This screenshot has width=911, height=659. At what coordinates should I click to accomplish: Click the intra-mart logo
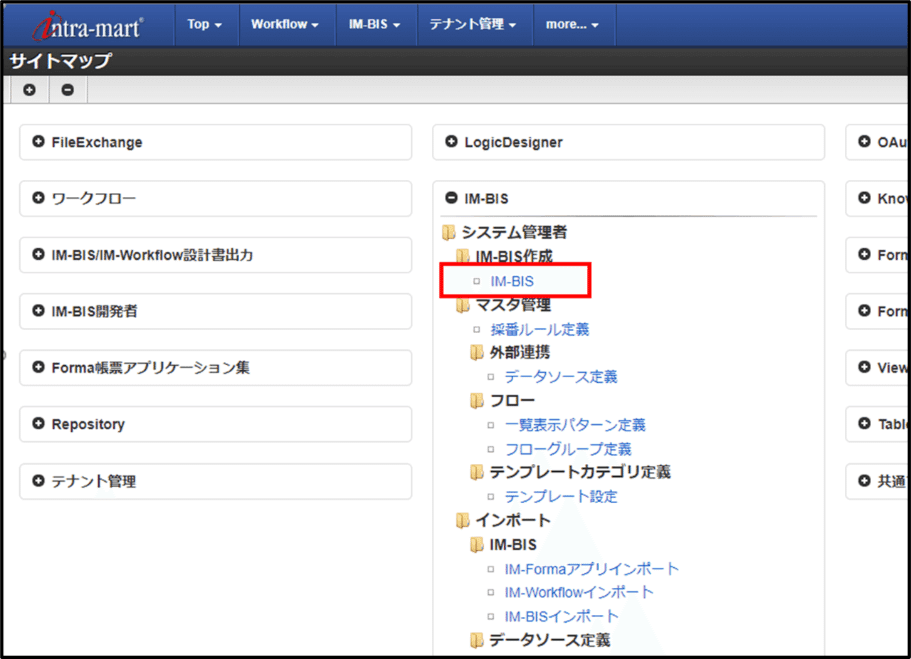[x=88, y=26]
